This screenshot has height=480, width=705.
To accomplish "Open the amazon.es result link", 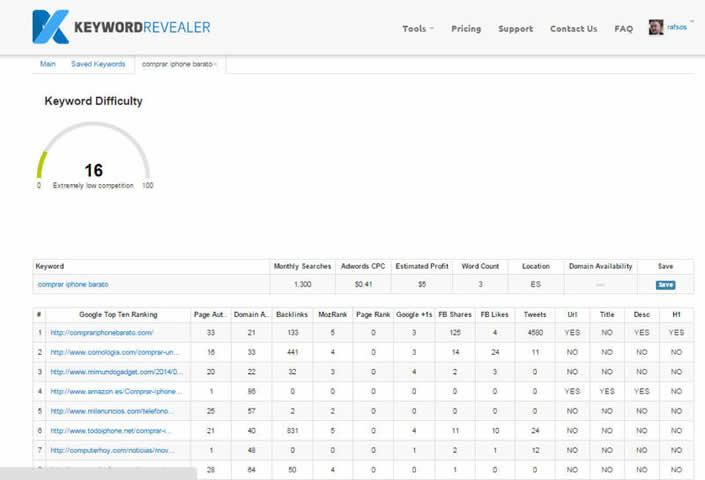I will click(x=116, y=391).
